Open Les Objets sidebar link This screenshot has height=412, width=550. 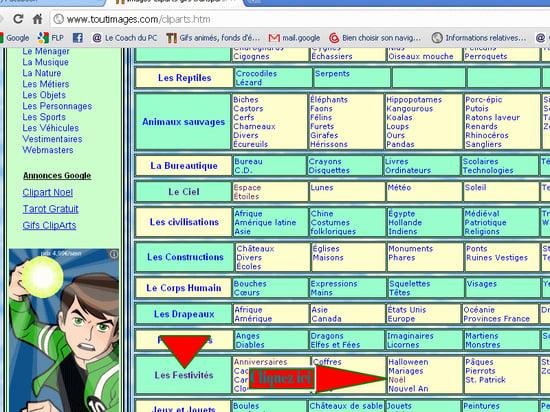44,95
